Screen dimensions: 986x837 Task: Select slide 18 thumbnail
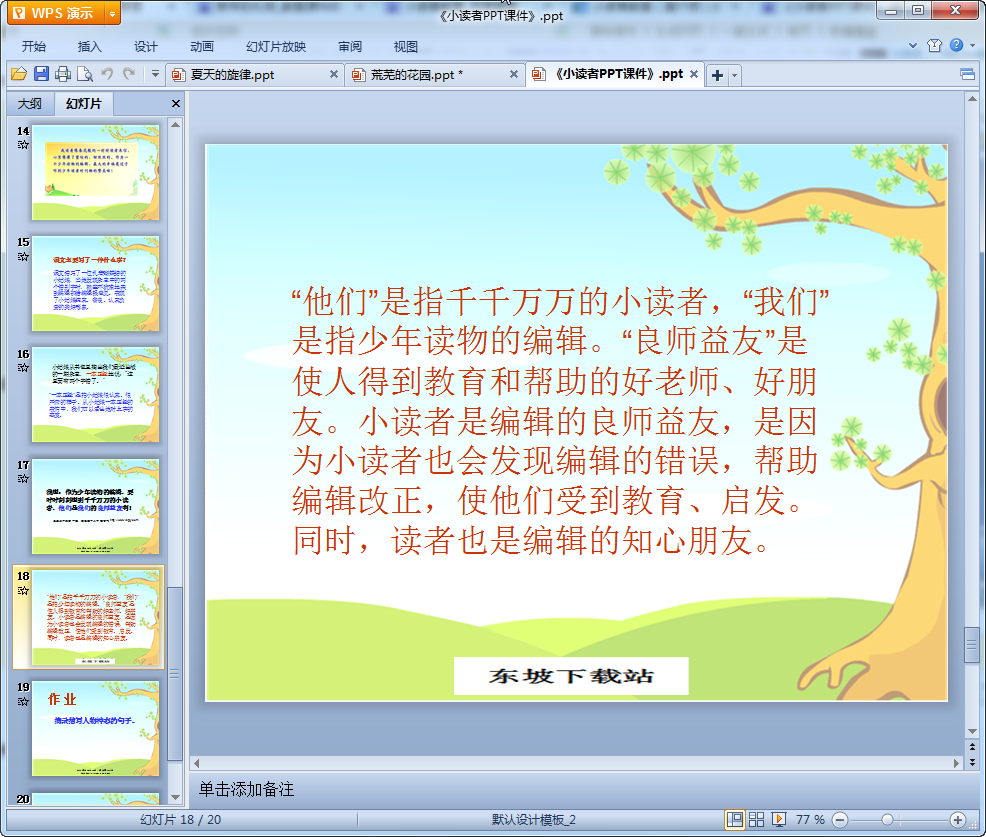96,618
